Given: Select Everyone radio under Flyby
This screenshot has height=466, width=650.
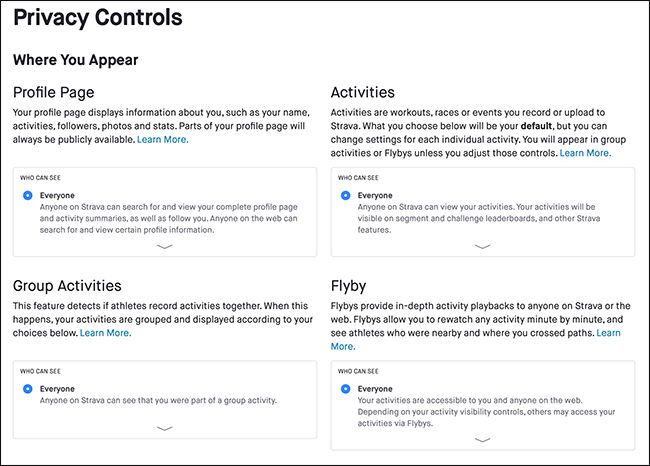Looking at the screenshot, I should click(345, 389).
